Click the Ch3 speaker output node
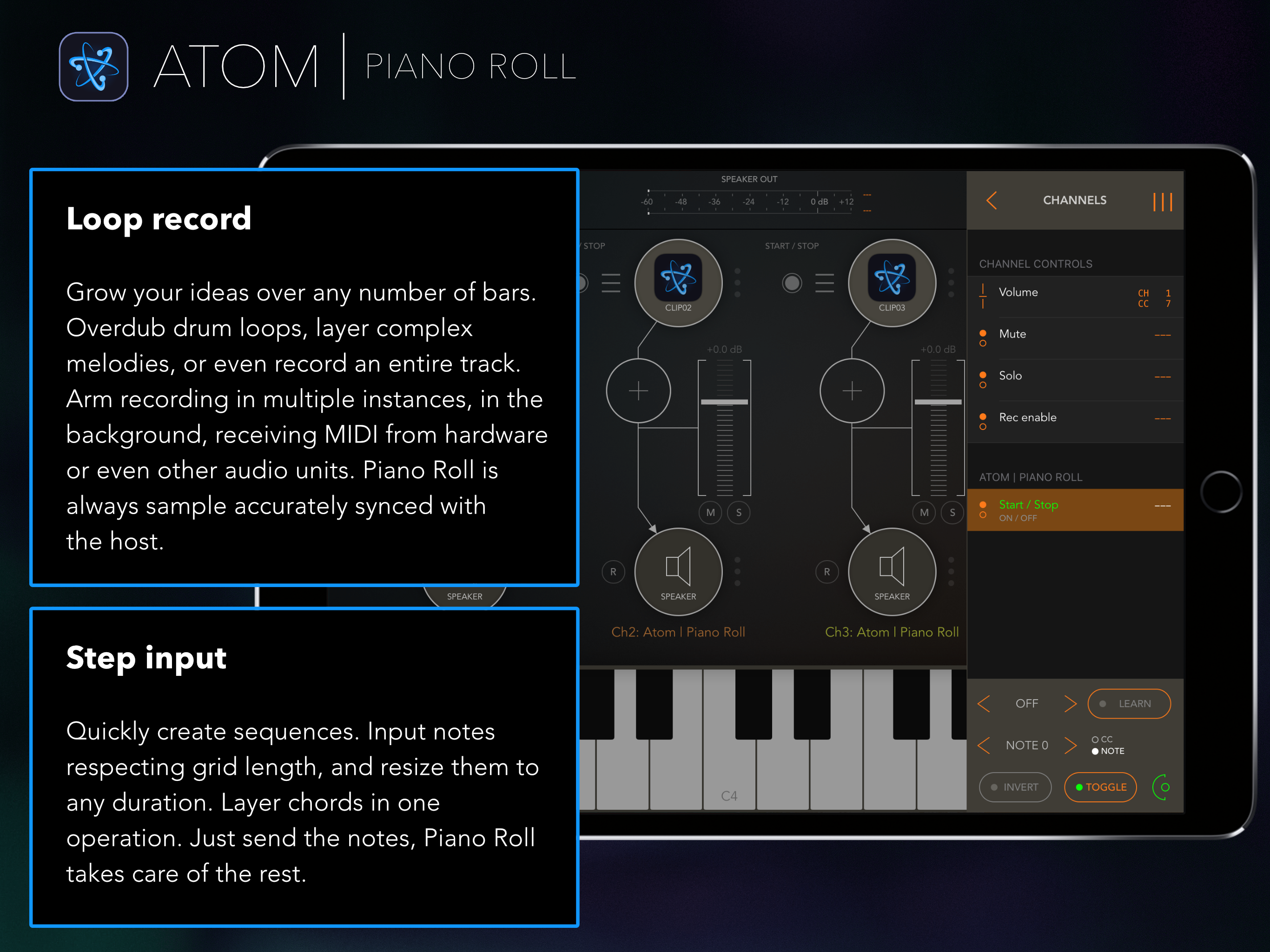 (892, 571)
